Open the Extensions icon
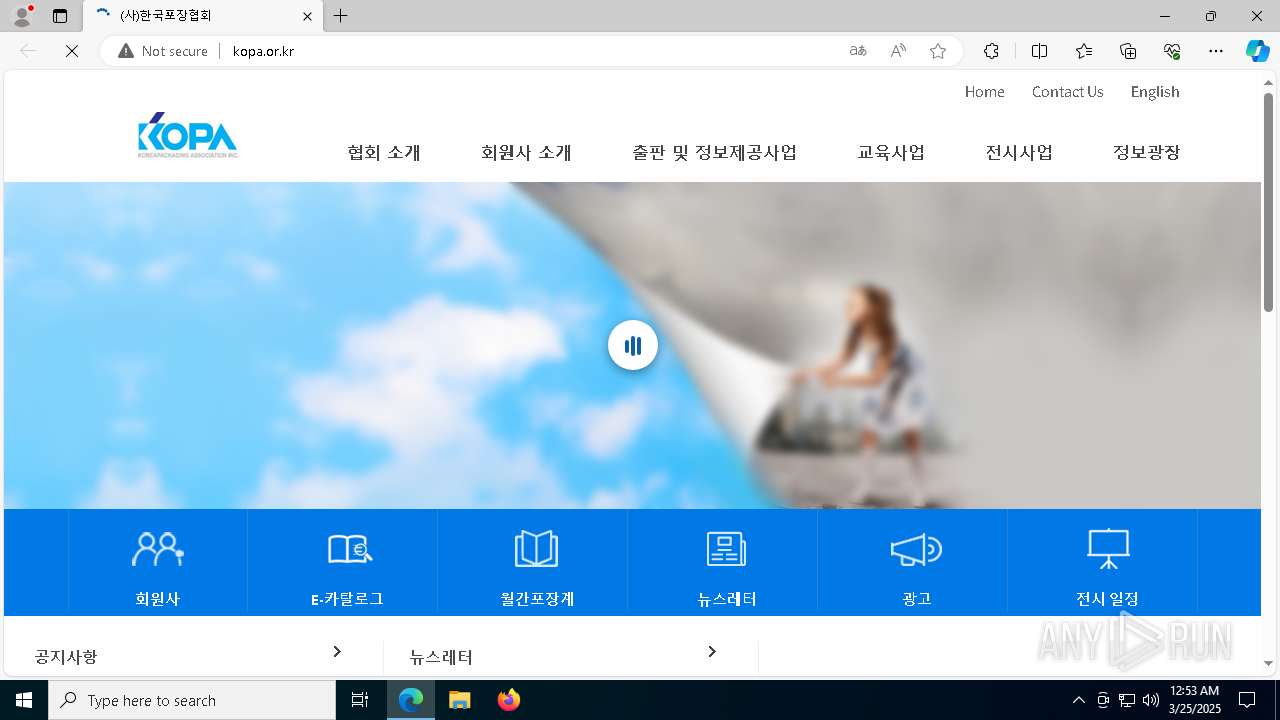 point(991,51)
